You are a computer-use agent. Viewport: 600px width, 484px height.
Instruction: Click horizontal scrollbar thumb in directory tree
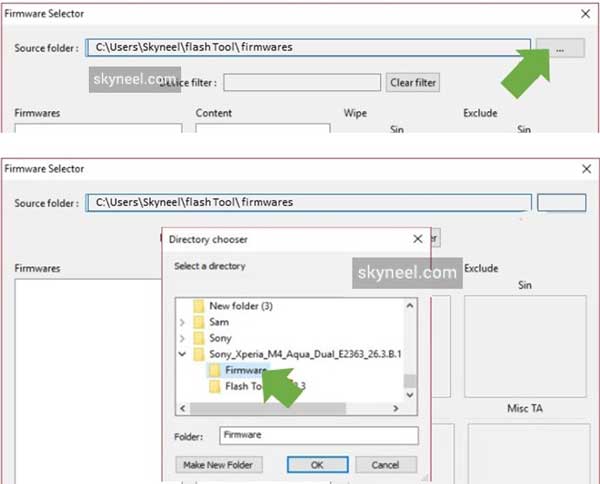(x=268, y=408)
